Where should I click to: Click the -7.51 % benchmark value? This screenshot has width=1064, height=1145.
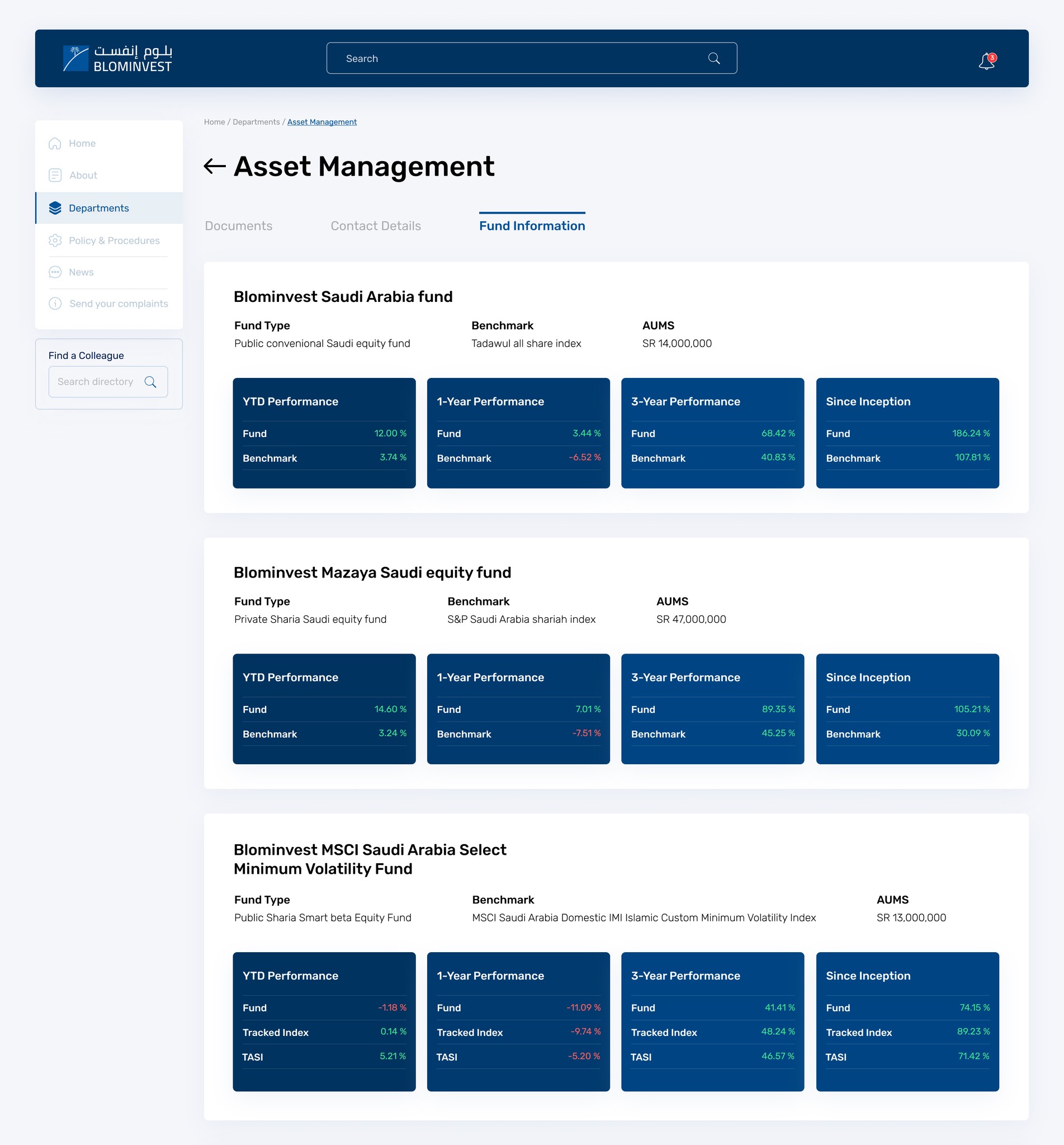tap(586, 733)
